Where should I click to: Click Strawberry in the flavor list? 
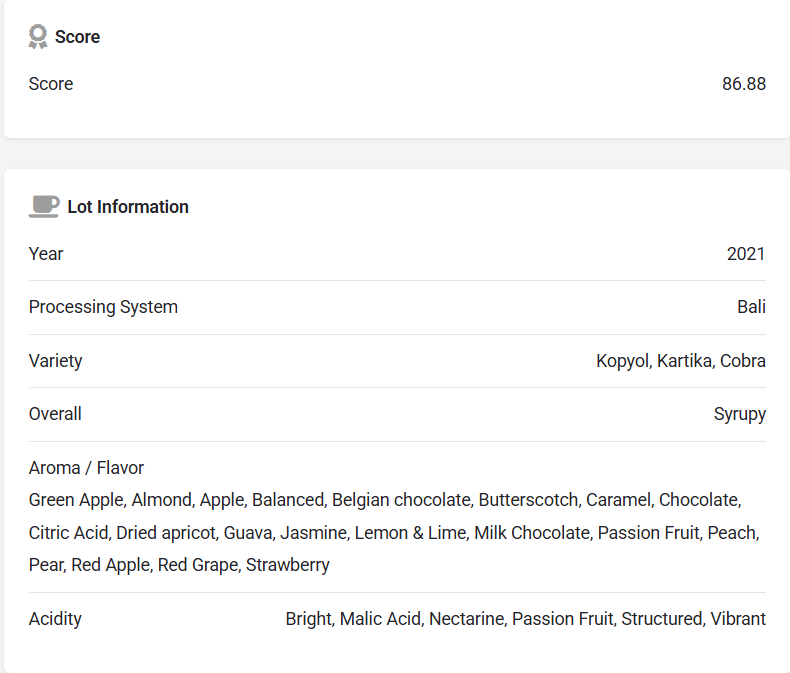point(288,565)
